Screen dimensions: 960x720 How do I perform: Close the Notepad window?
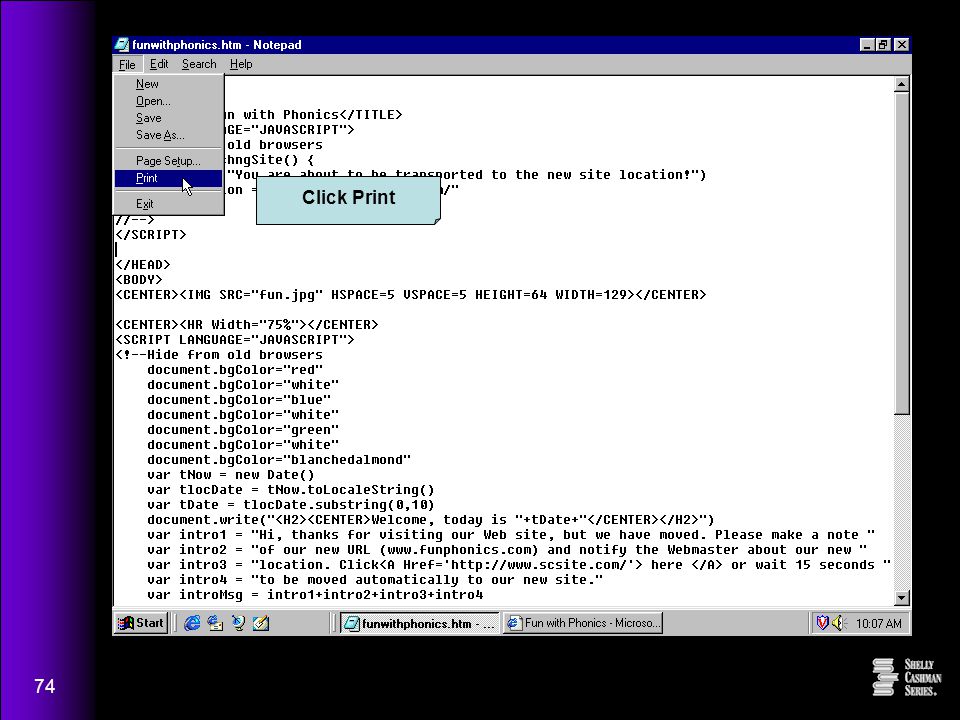(901, 45)
